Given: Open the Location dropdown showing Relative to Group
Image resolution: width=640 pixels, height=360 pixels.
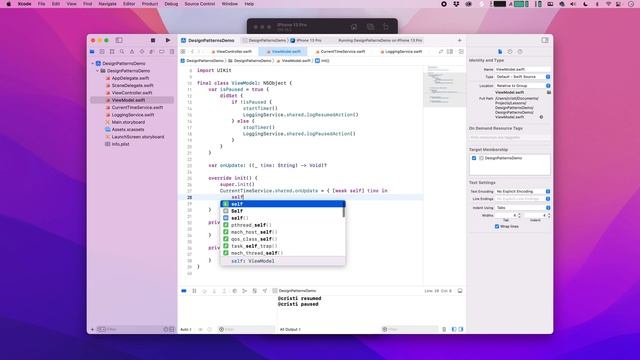Looking at the screenshot, I should coord(523,86).
